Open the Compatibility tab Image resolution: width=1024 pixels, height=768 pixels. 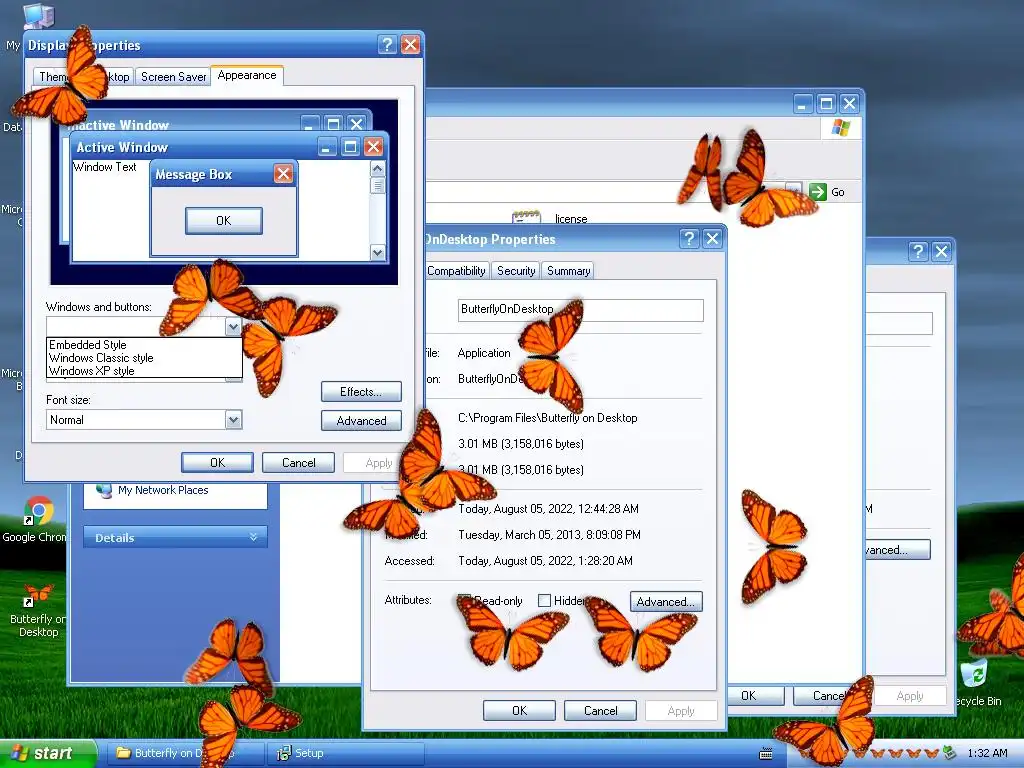456,271
